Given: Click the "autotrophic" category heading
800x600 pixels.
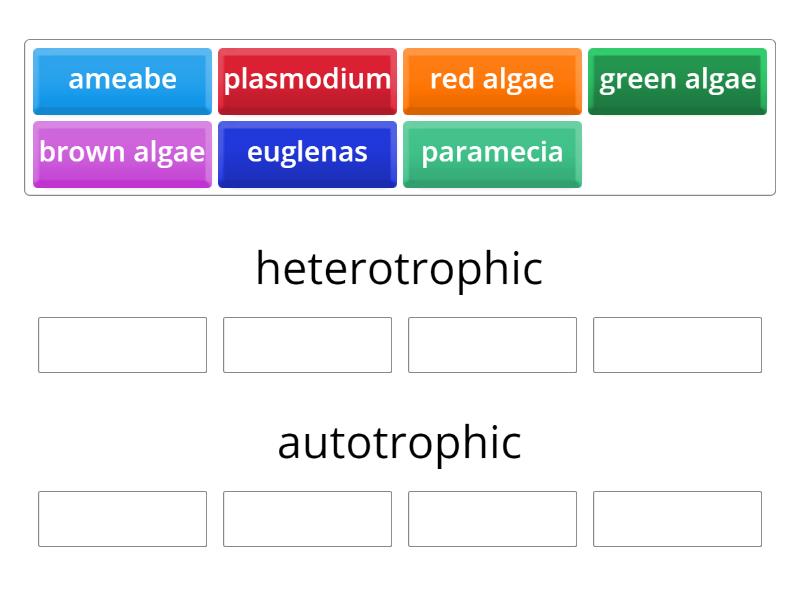Looking at the screenshot, I should pyautogui.click(x=400, y=441).
